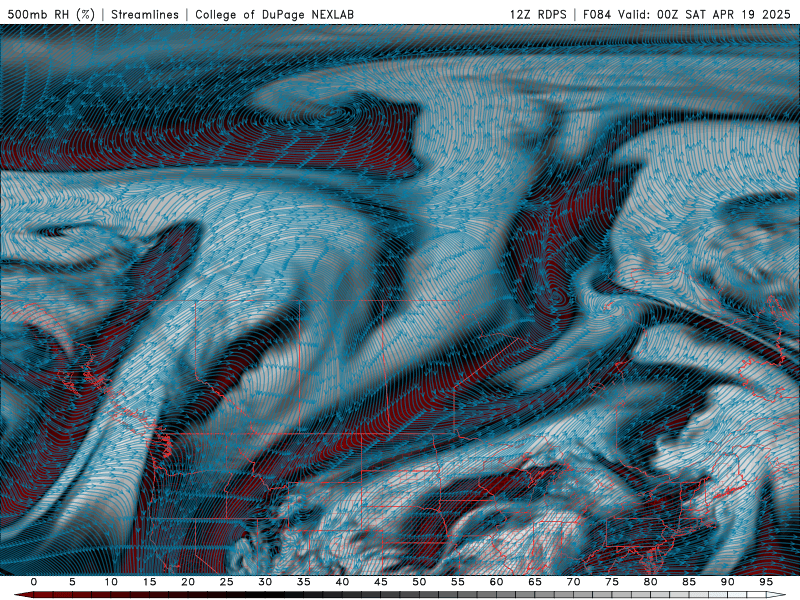Click the 35 label on RH scale

[304, 582]
